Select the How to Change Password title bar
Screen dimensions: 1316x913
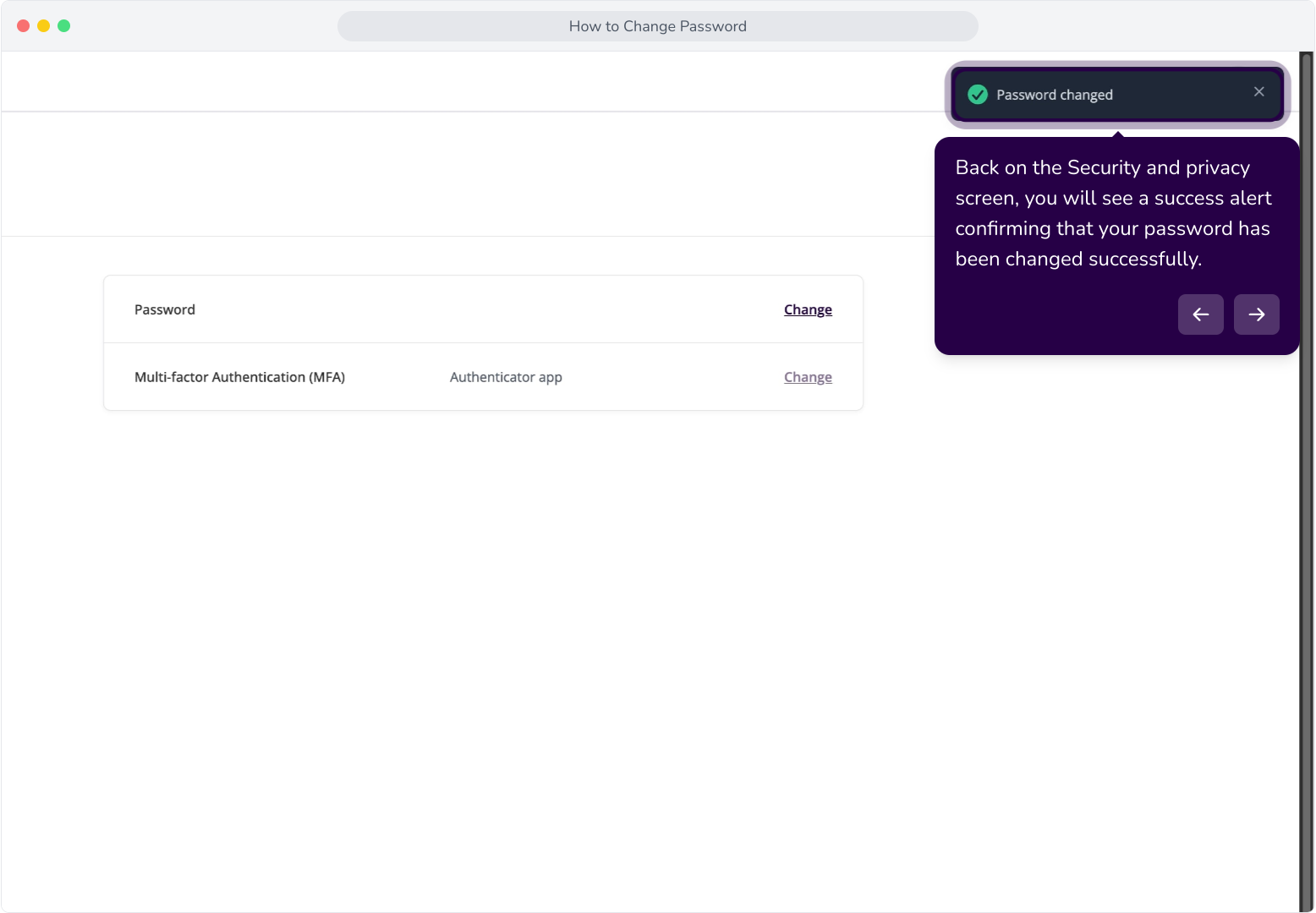tap(658, 26)
